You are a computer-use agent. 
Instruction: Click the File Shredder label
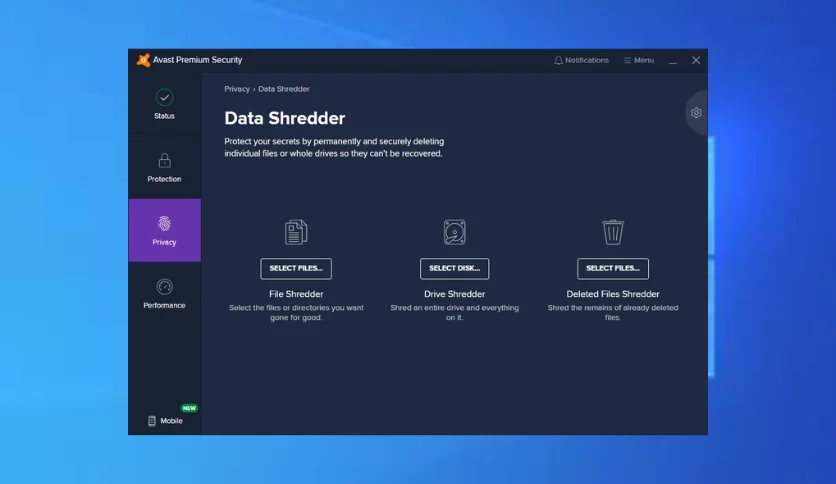pyautogui.click(x=296, y=294)
